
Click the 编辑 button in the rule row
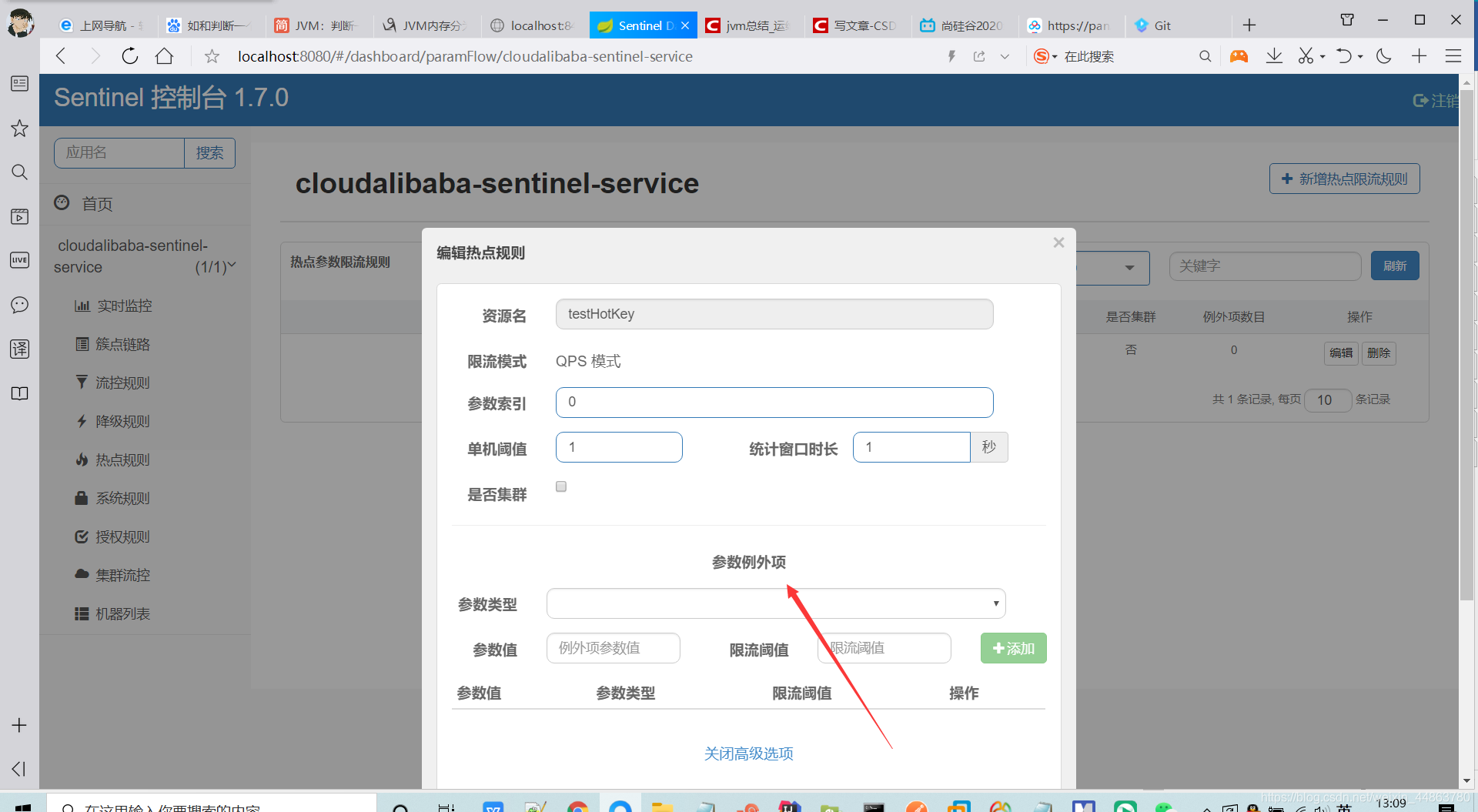pyautogui.click(x=1341, y=353)
